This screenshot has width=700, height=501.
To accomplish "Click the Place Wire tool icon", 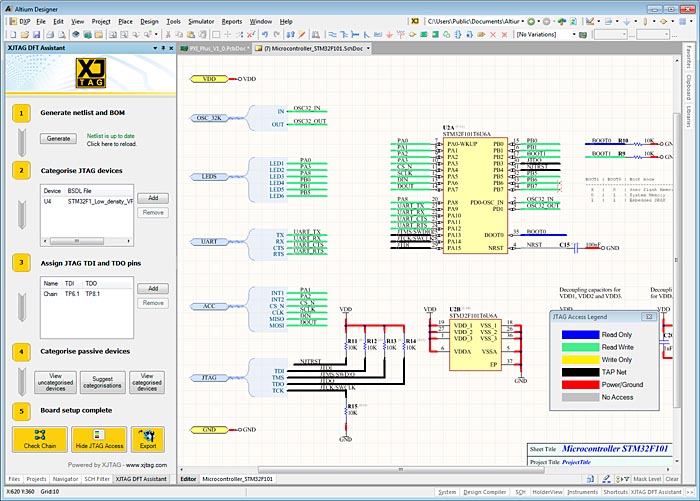I will pos(333,34).
